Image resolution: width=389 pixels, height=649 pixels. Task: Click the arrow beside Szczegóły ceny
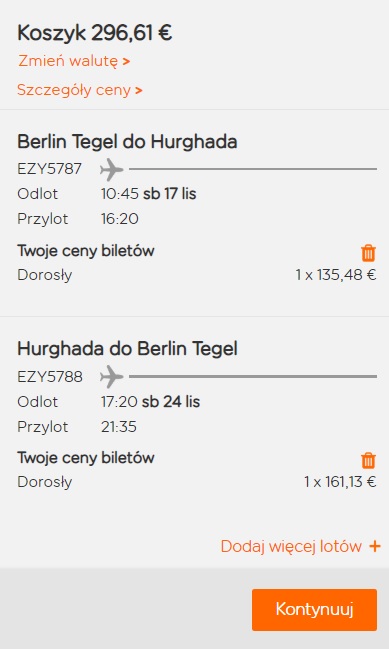click(x=139, y=90)
